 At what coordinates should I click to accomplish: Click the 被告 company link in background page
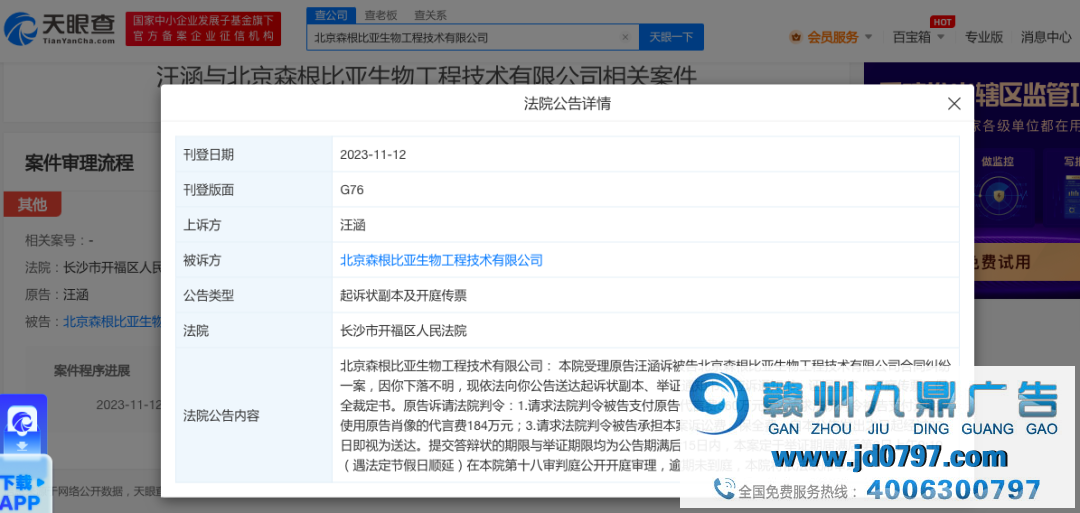pos(112,322)
